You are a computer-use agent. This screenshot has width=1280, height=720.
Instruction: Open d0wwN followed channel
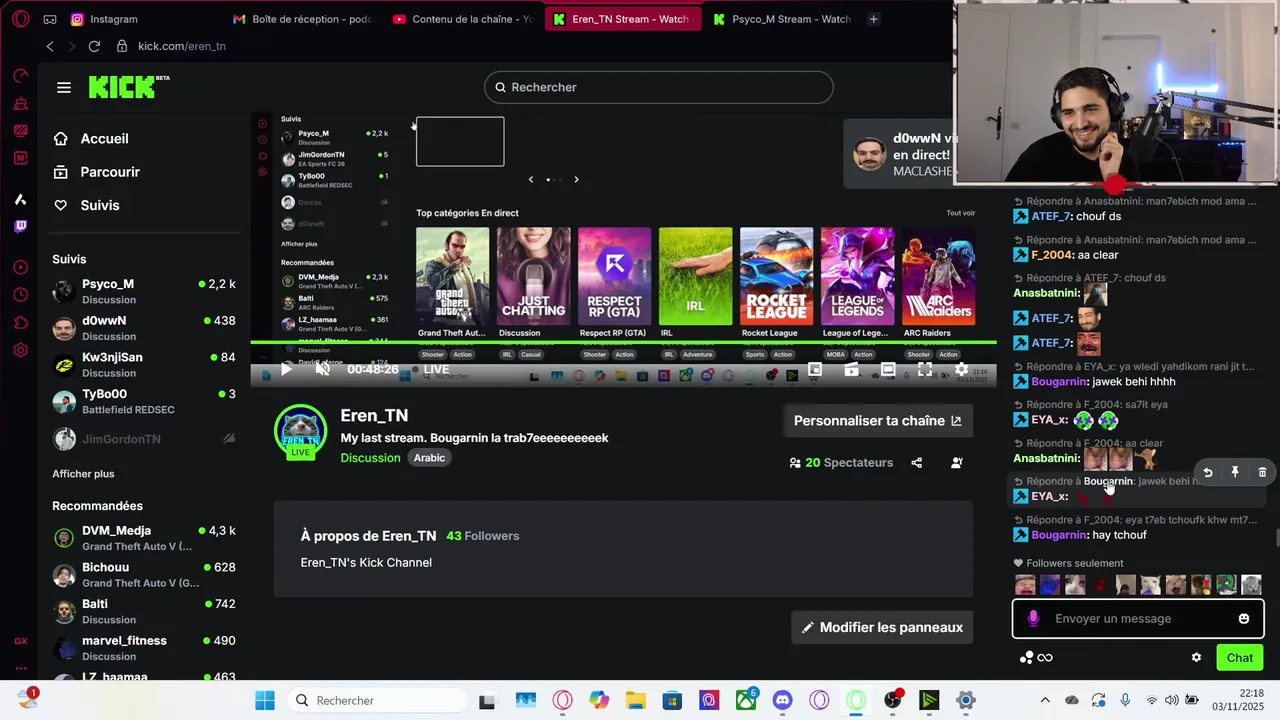[x=144, y=328]
